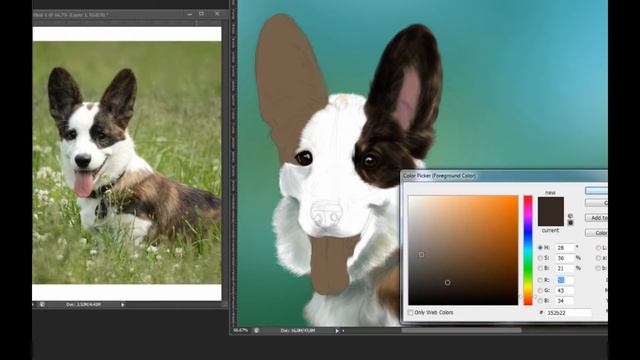Click the G value field showing 43
This screenshot has height=360, width=640.
pos(565,290)
